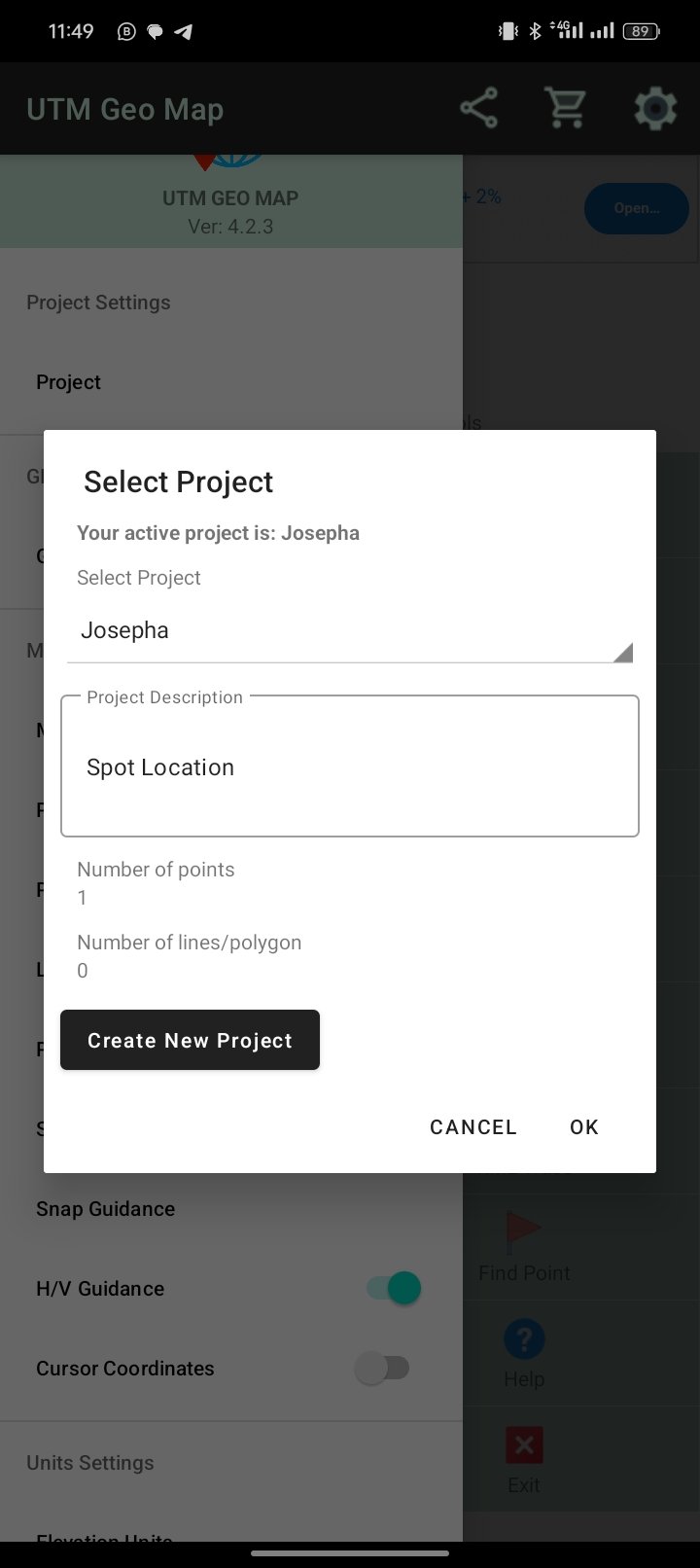Expand the Josepha project dropdown
The image size is (700, 1568).
(x=350, y=631)
